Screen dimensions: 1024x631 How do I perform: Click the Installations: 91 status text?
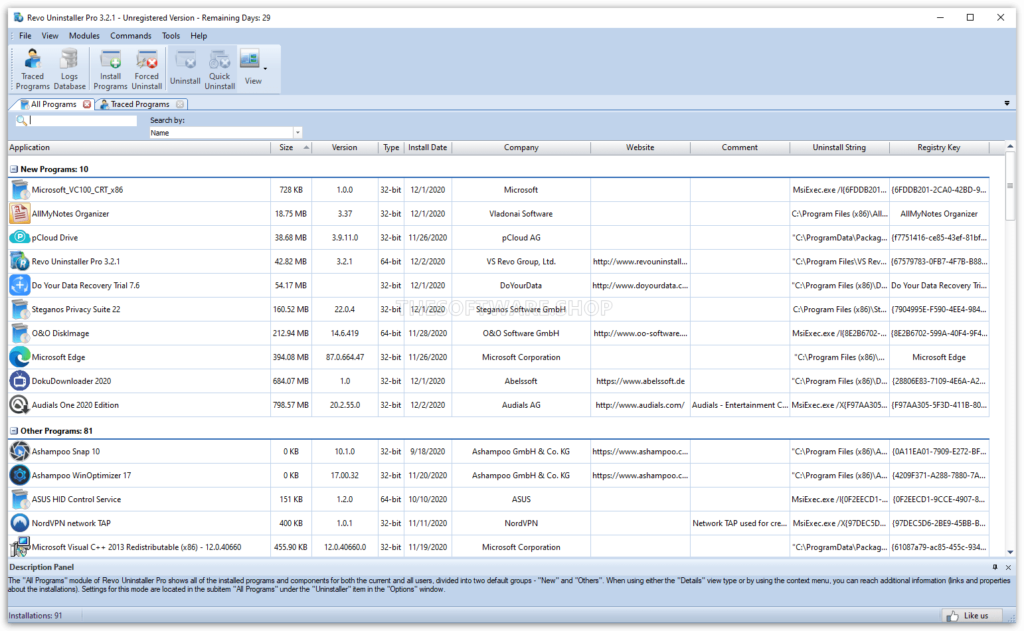coord(35,615)
